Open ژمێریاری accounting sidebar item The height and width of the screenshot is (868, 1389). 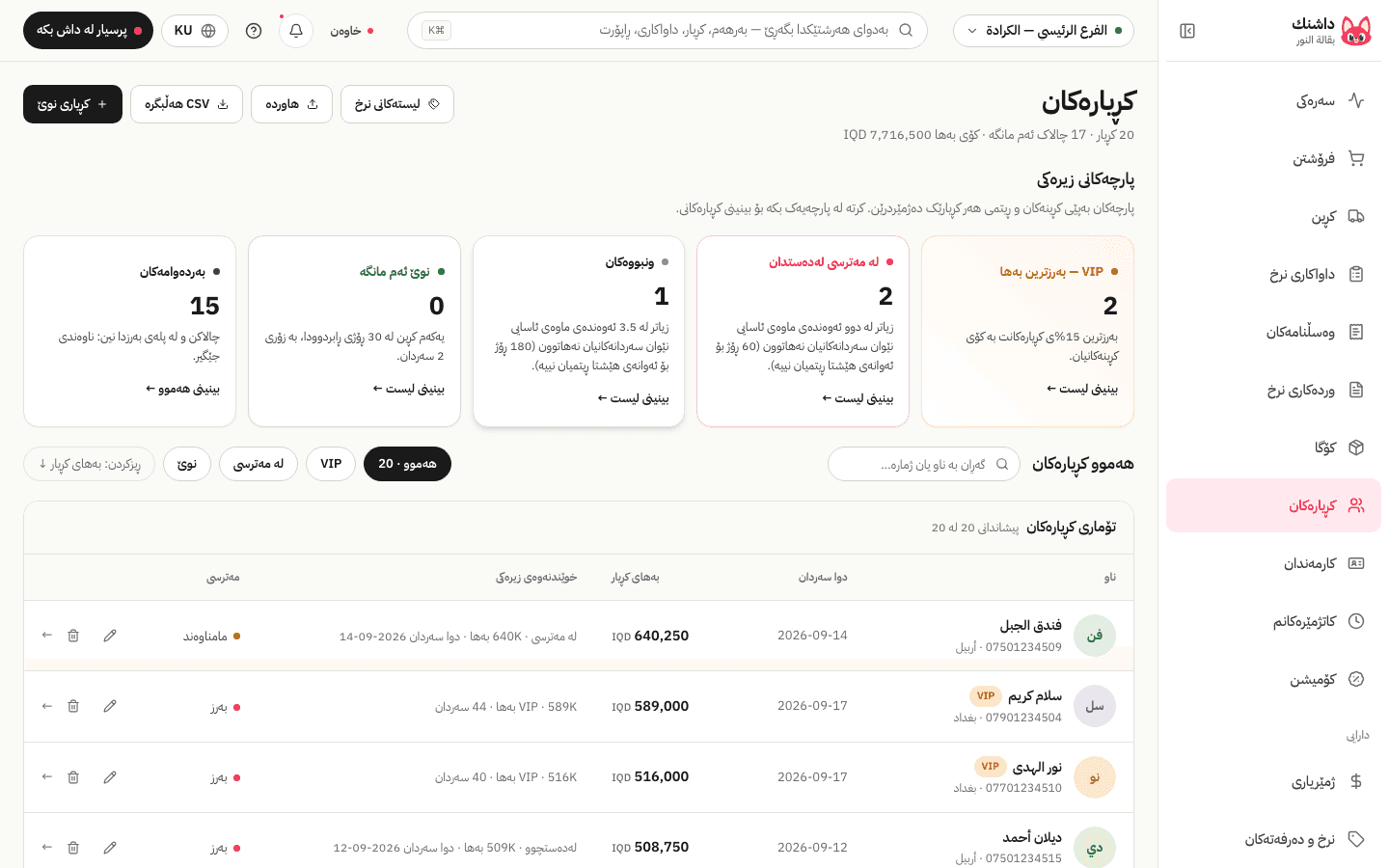tap(1273, 781)
